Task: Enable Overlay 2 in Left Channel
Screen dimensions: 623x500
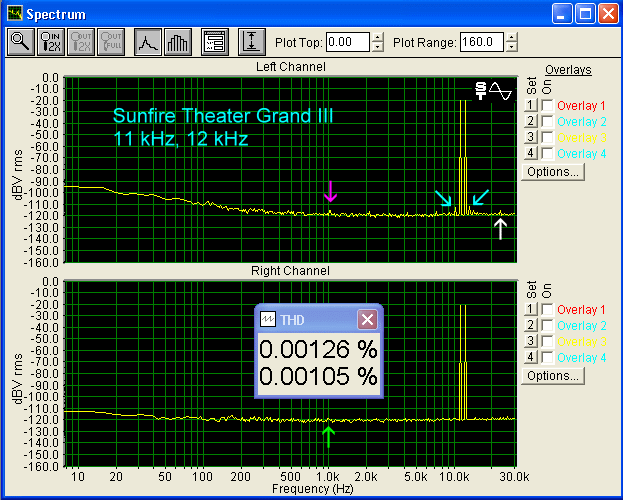Action: 547,122
